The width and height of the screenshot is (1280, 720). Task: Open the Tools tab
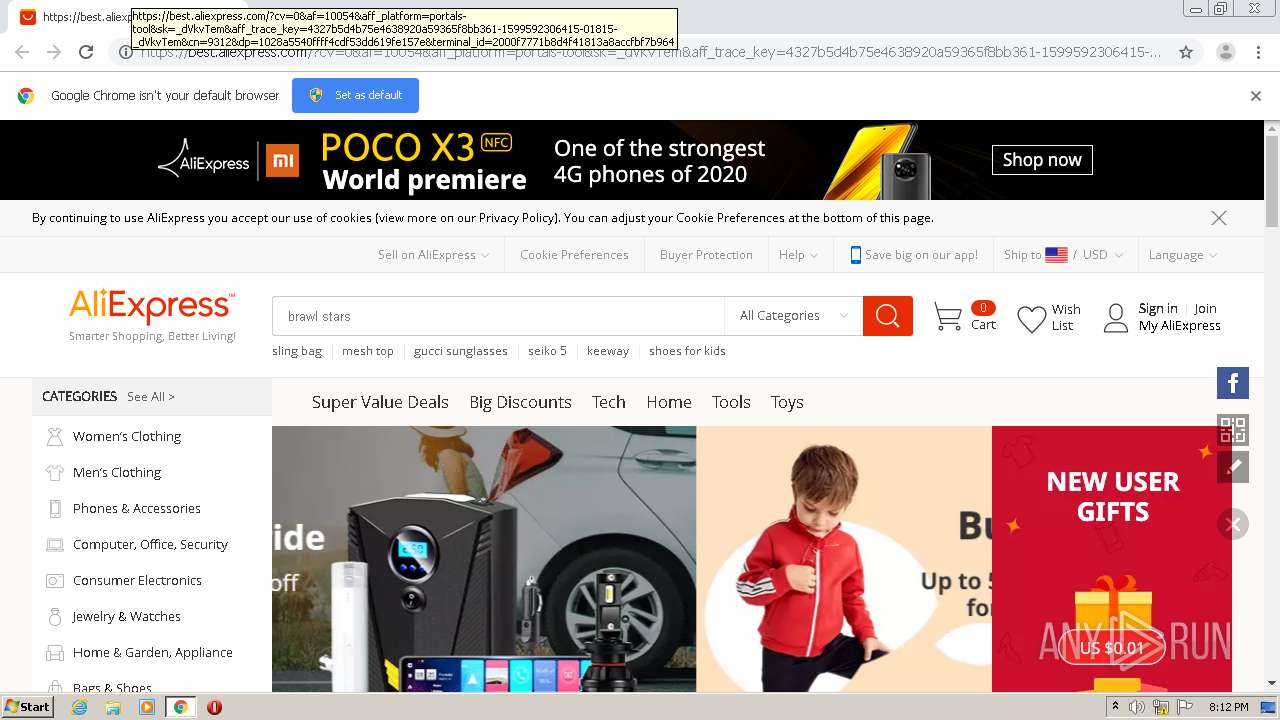point(731,402)
